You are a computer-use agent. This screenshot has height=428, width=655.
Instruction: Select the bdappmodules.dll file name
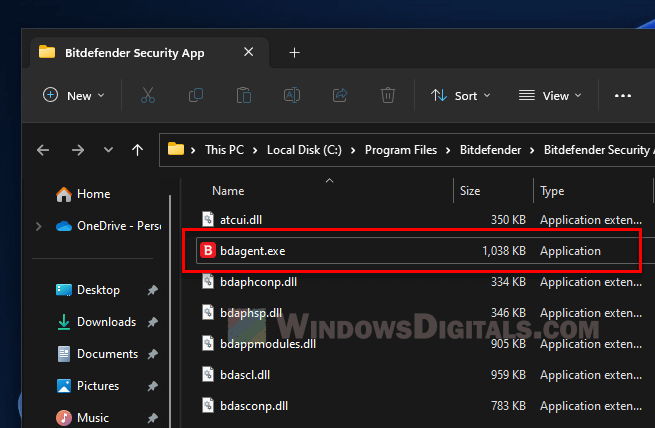[268, 344]
